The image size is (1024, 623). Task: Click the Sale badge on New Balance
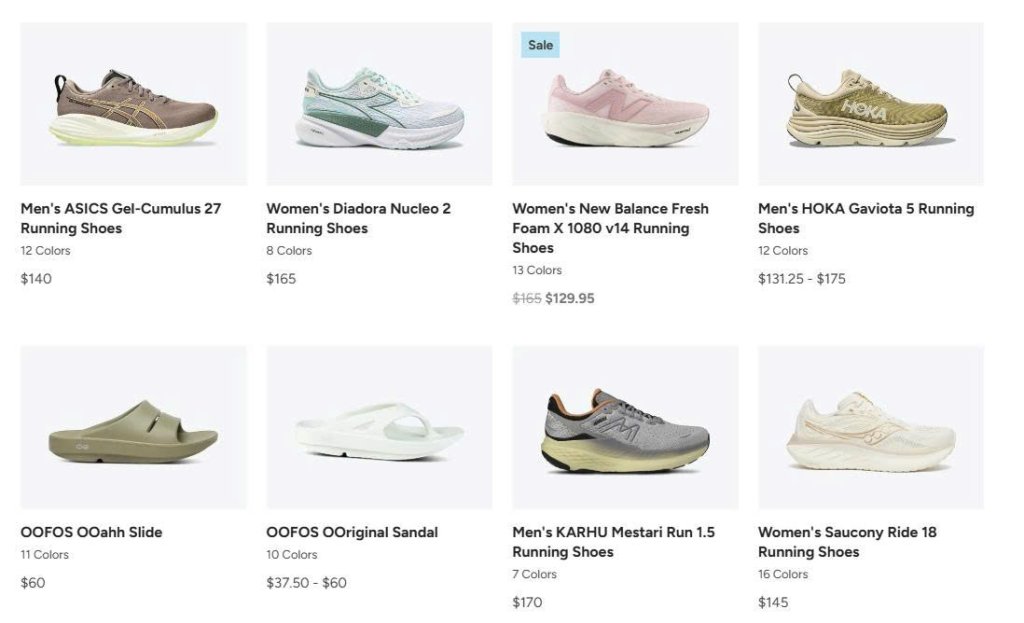click(x=540, y=45)
